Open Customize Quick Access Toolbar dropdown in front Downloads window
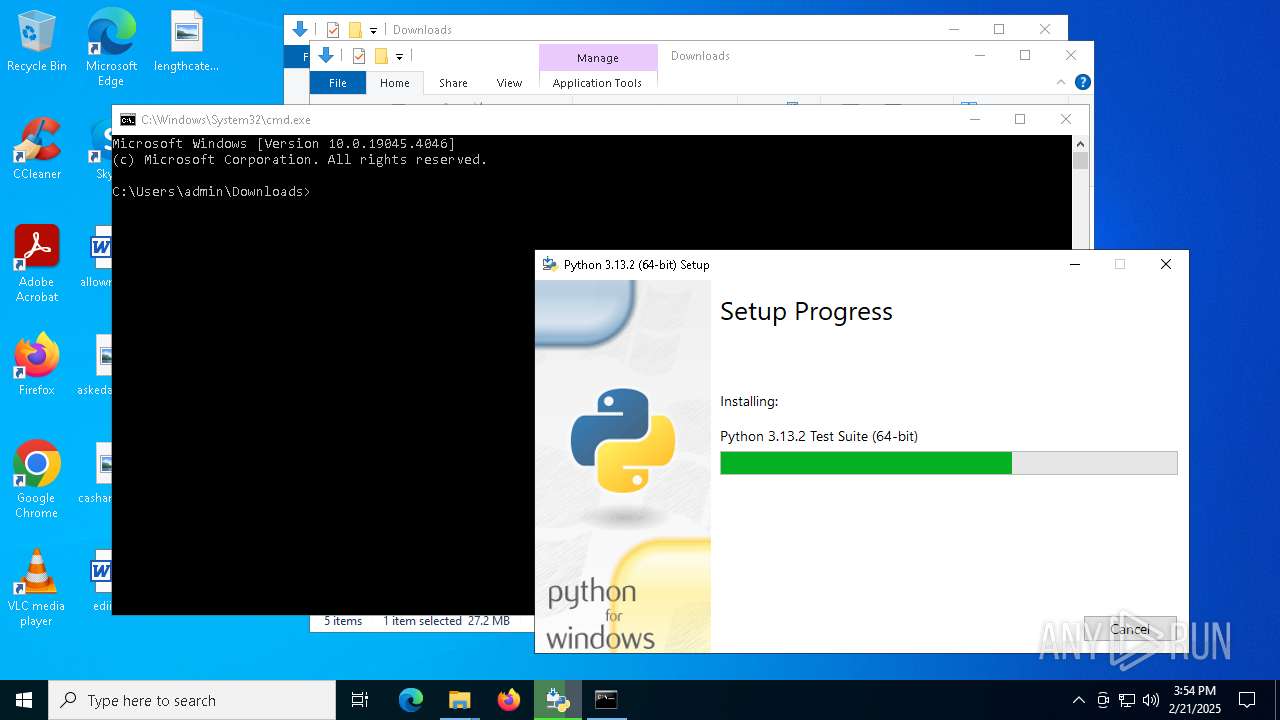This screenshot has width=1280, height=720. point(399,57)
